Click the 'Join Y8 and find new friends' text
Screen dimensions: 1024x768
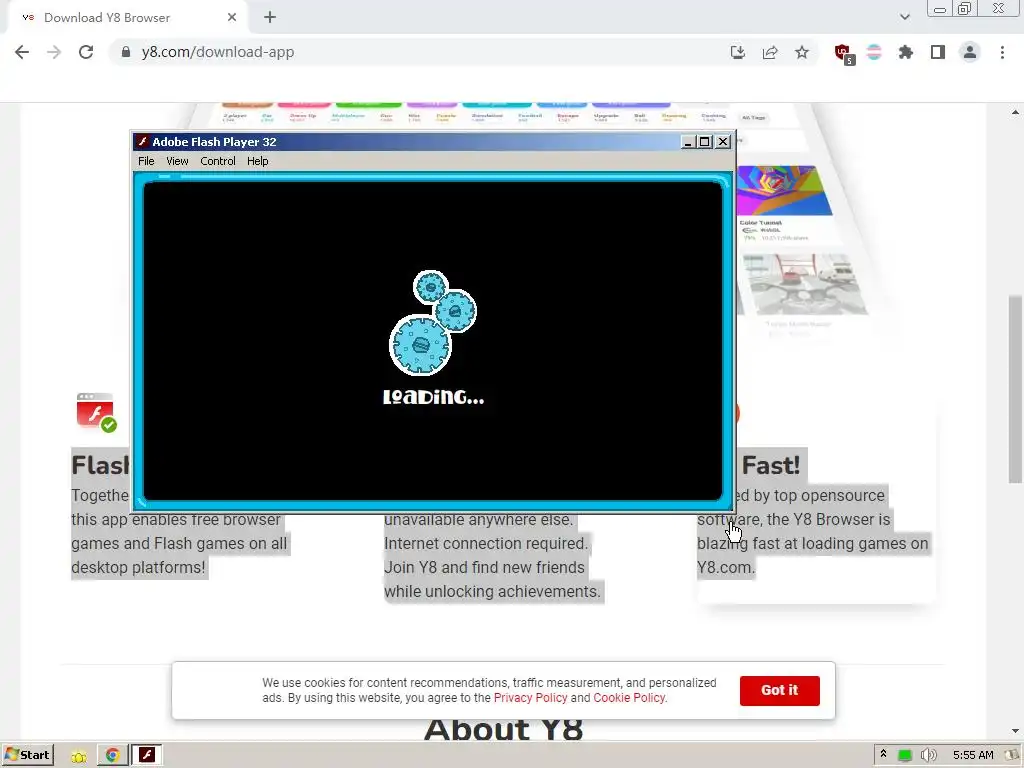click(x=484, y=568)
